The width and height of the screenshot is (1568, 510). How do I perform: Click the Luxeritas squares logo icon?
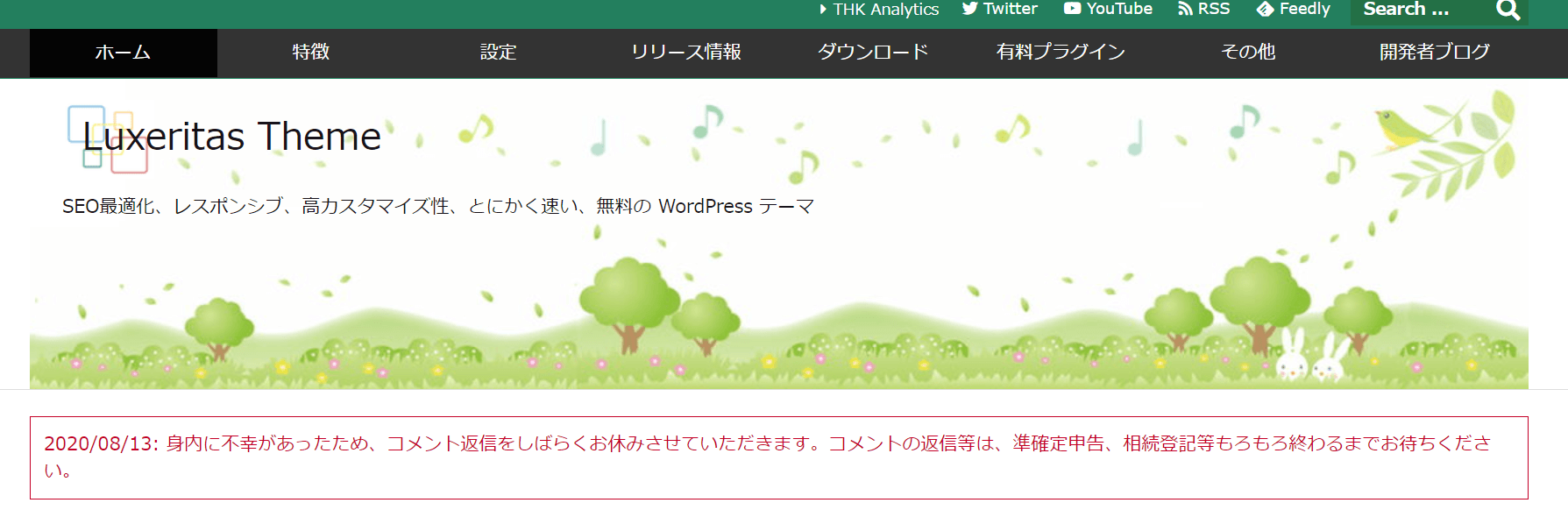click(108, 138)
